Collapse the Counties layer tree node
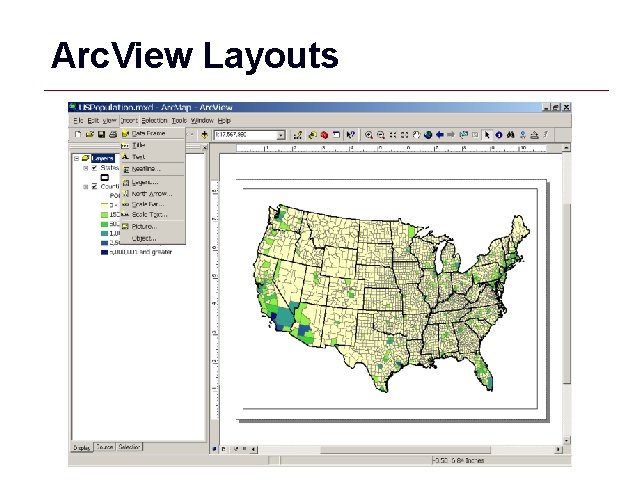Image resolution: width=640 pixels, height=480 pixels. click(x=85, y=187)
